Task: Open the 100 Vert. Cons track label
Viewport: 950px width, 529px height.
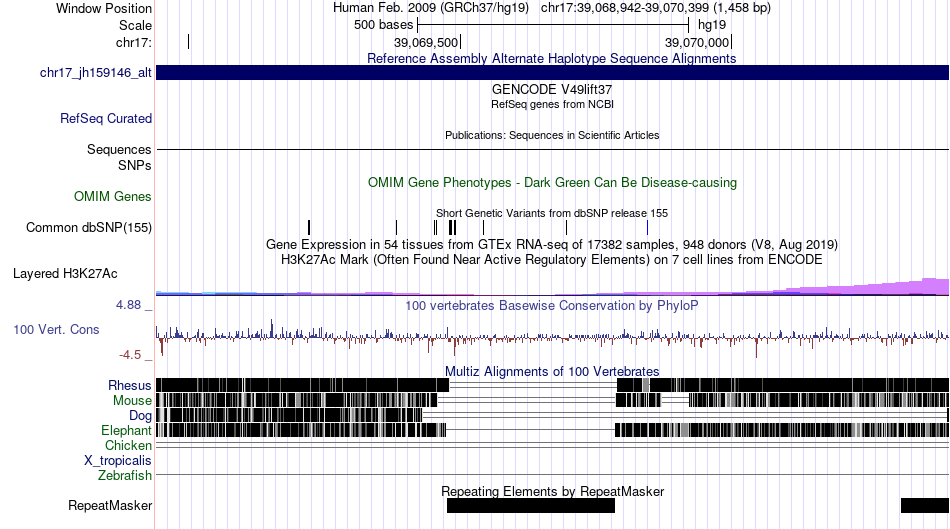Action: (x=56, y=330)
